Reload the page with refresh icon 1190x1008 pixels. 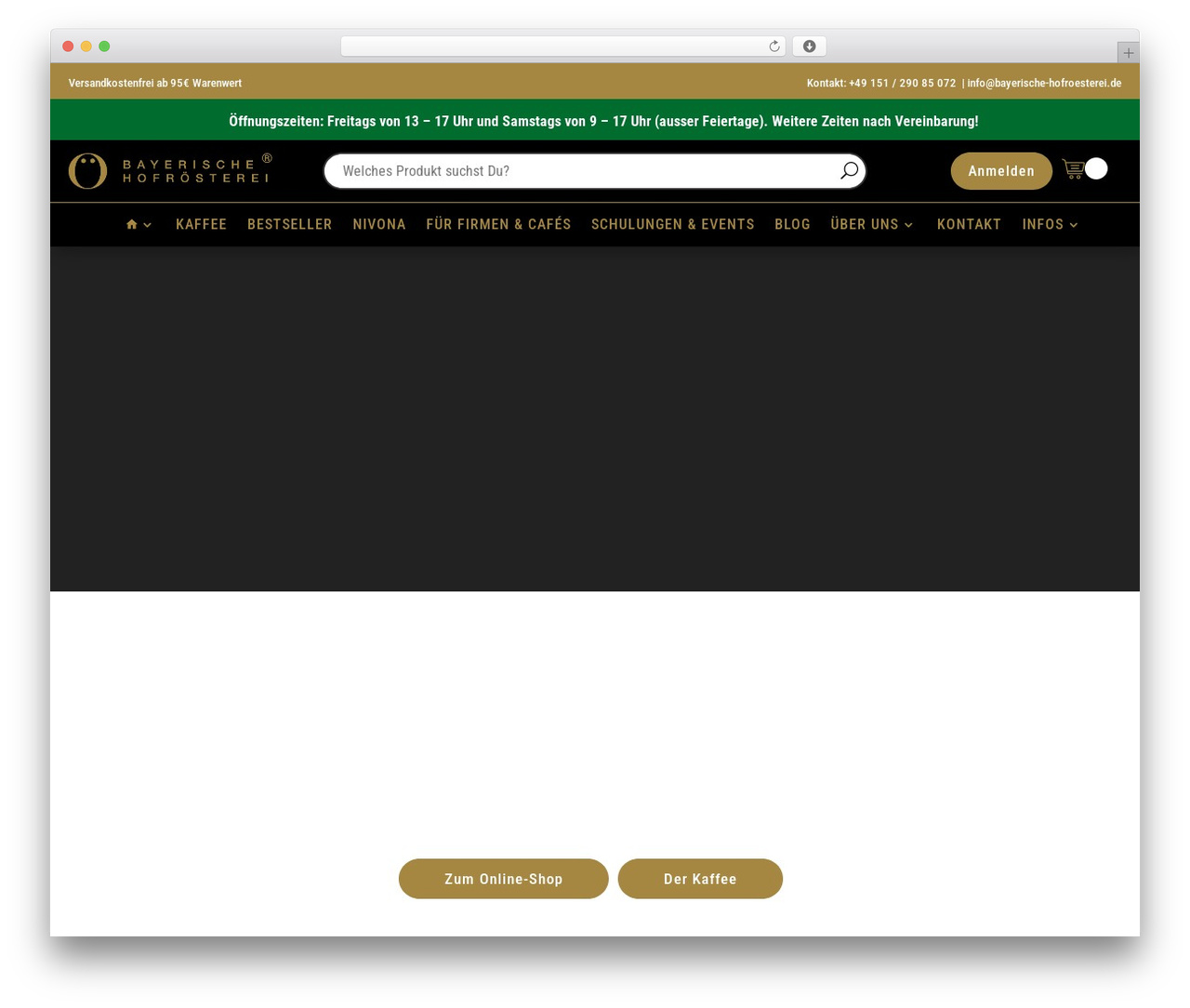tap(774, 46)
